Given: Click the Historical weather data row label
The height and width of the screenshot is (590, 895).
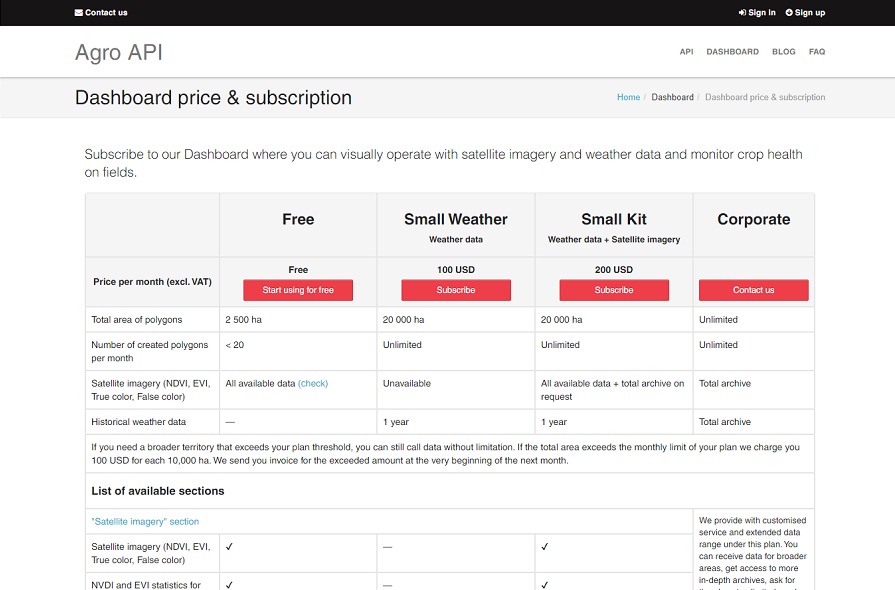Looking at the screenshot, I should pyautogui.click(x=139, y=422).
